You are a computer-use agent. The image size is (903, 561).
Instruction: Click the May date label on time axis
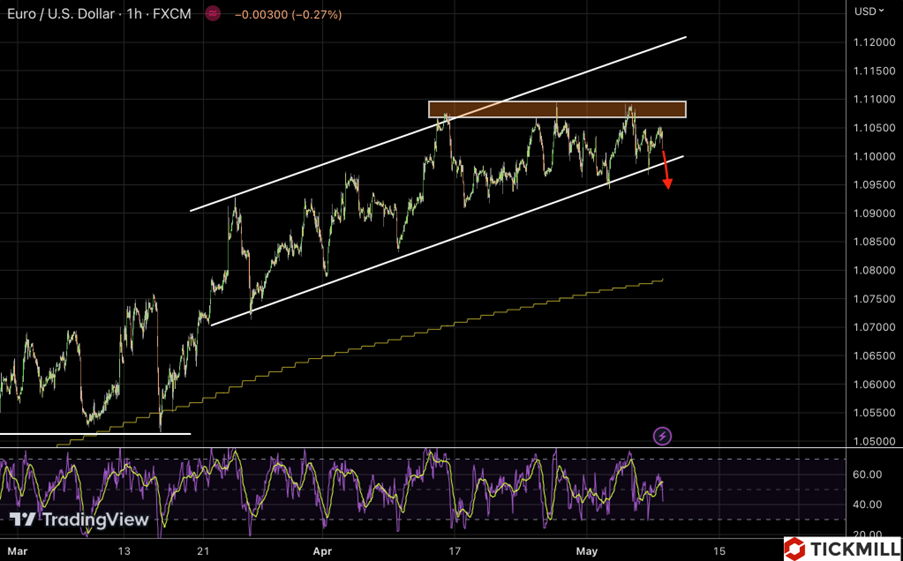click(x=587, y=551)
